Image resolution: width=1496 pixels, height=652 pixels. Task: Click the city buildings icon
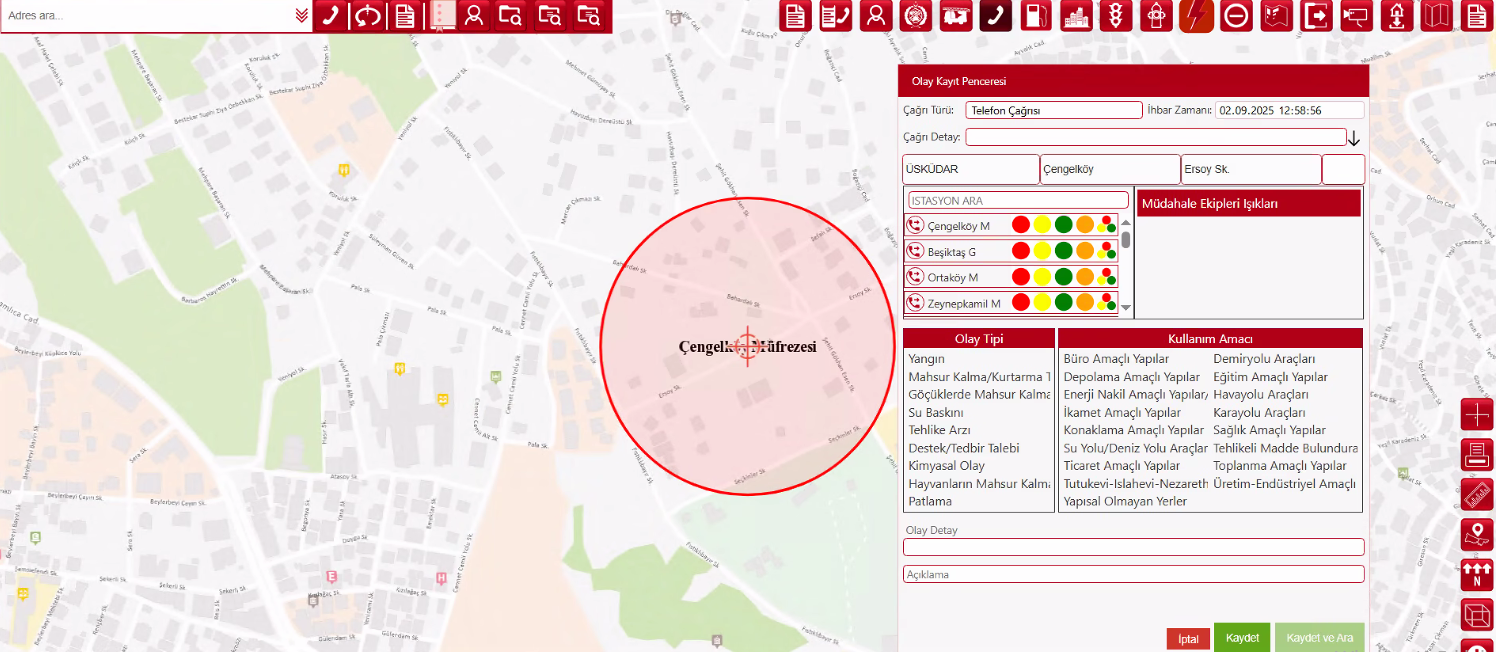point(1076,16)
